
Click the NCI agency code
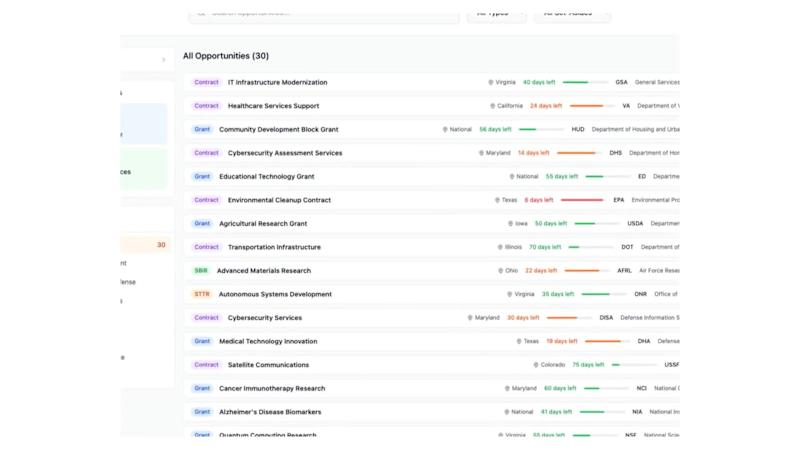point(642,388)
